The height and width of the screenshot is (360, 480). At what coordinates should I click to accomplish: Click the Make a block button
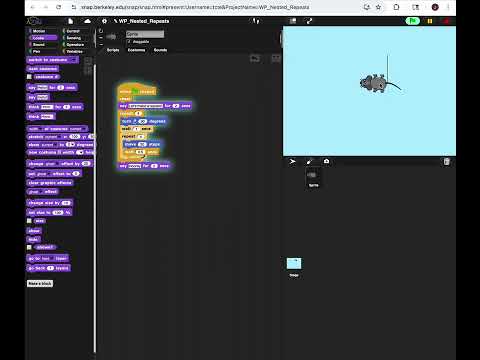point(40,284)
